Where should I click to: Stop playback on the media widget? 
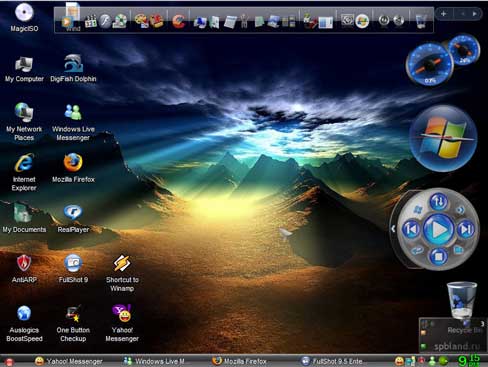pos(438,257)
